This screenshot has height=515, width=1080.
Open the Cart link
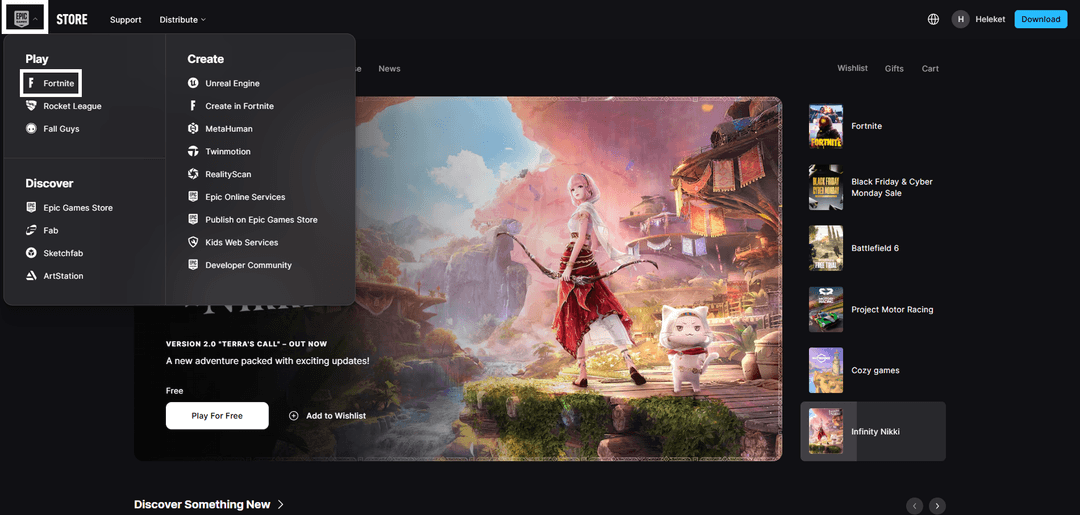click(930, 69)
